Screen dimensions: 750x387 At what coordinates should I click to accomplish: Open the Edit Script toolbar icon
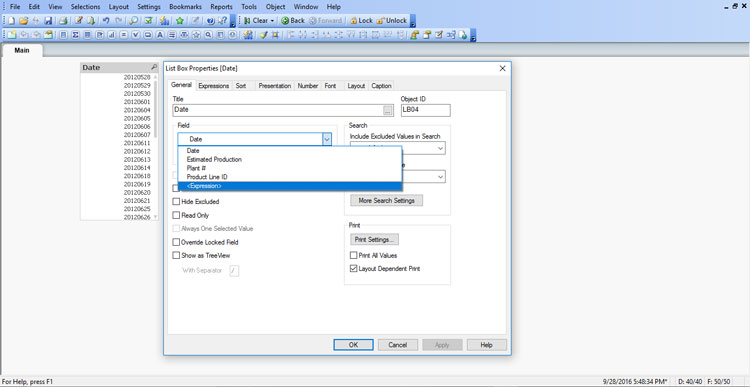coord(78,21)
